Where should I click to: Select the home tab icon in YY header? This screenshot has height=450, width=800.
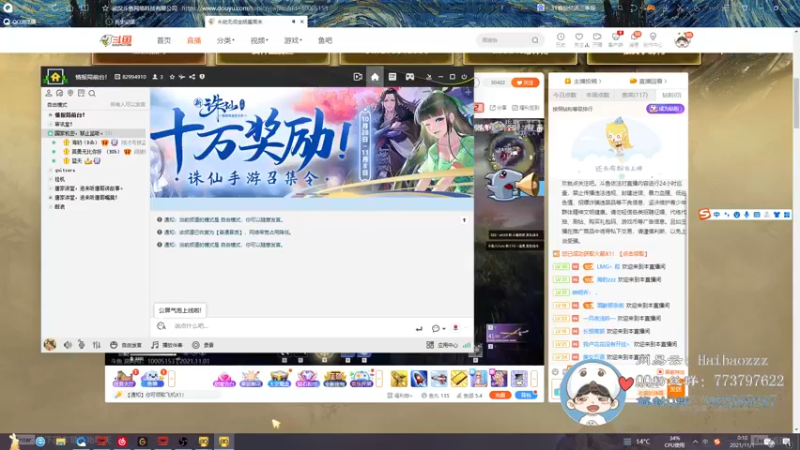(375, 77)
